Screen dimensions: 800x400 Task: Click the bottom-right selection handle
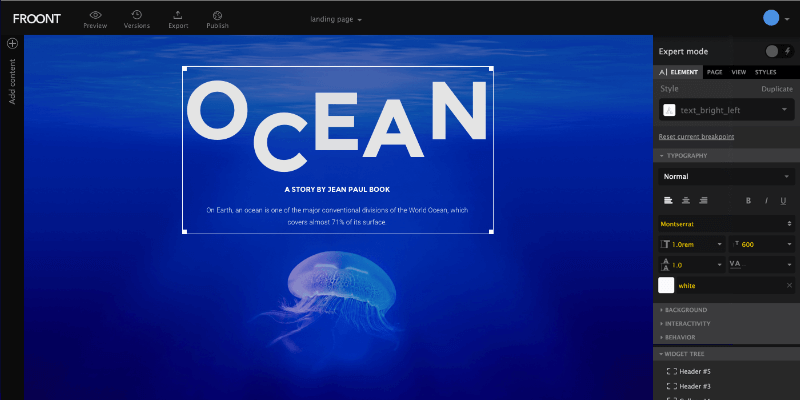(x=491, y=232)
